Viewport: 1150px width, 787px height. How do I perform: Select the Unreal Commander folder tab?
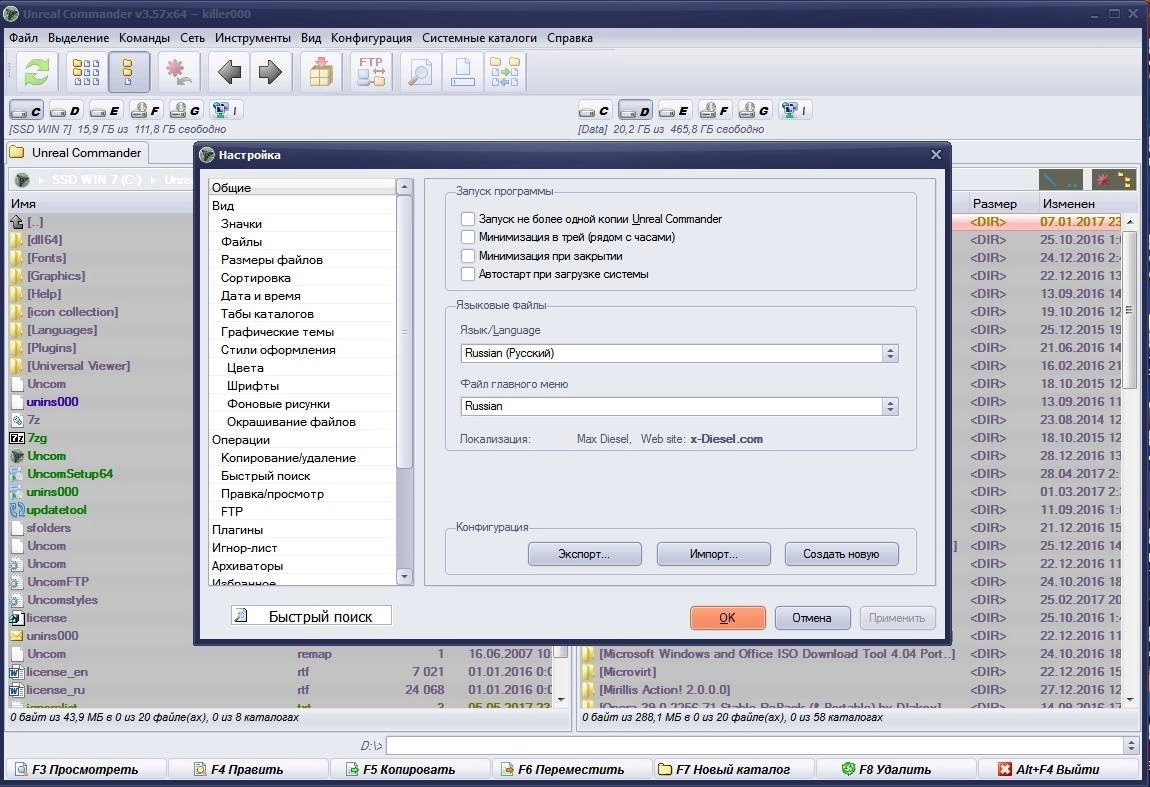(x=76, y=153)
